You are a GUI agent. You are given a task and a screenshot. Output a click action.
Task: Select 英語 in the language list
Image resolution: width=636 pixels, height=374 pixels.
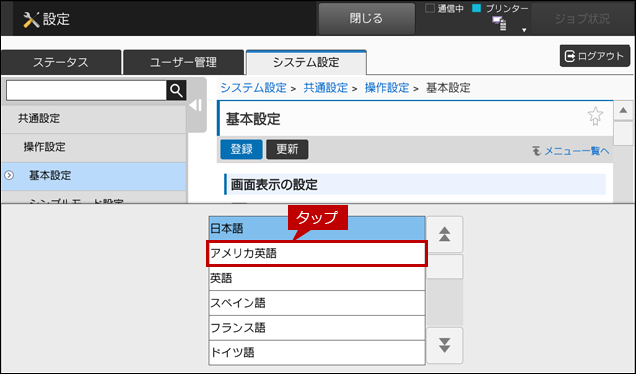pos(317,278)
